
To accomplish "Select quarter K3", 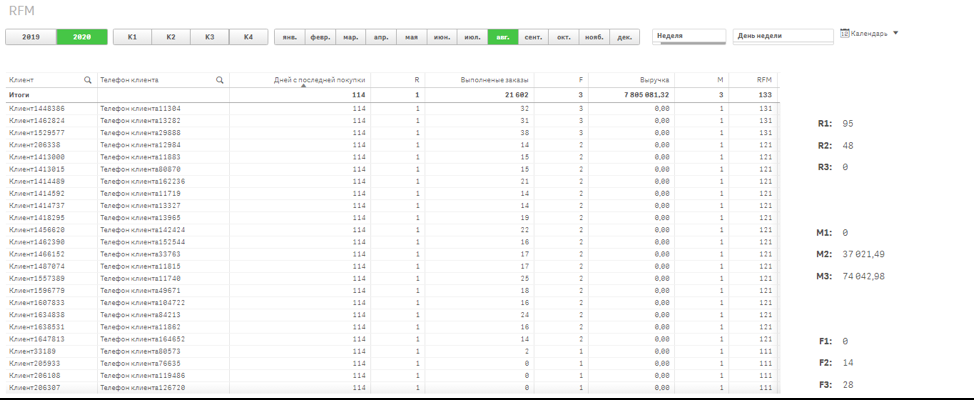I will coord(209,37).
